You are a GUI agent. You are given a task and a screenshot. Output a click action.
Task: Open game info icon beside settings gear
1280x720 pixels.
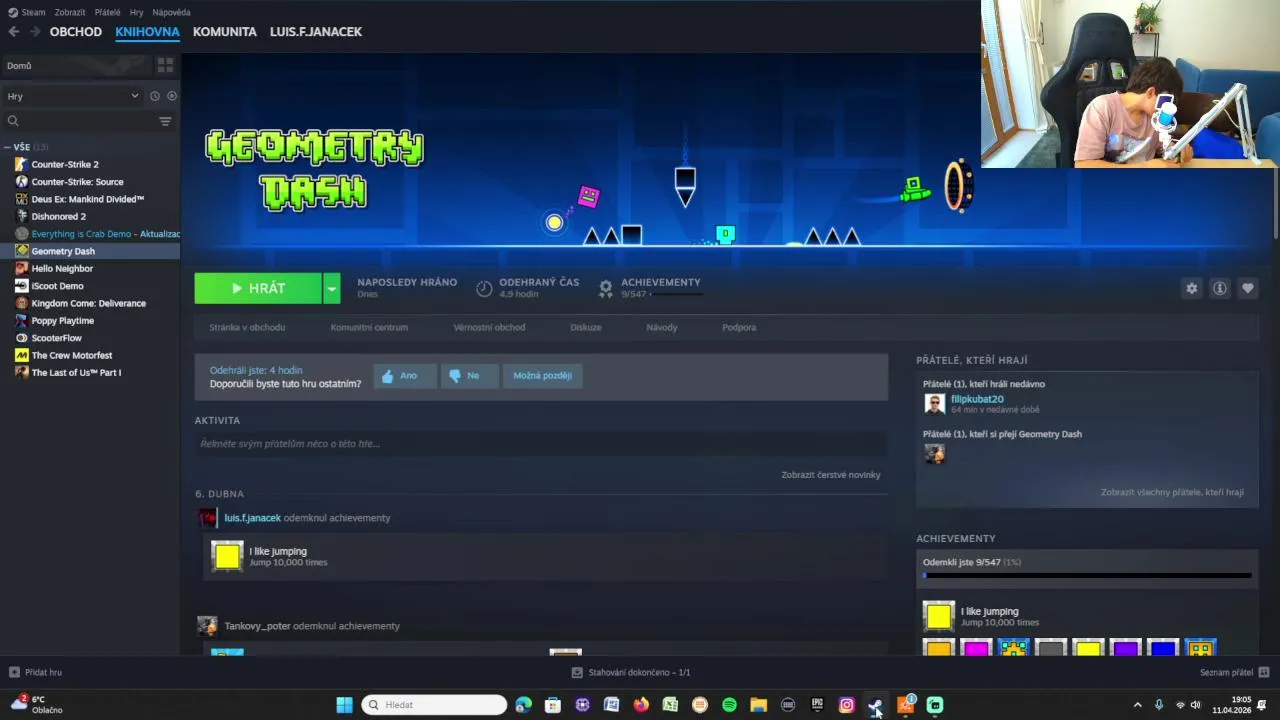(1219, 288)
